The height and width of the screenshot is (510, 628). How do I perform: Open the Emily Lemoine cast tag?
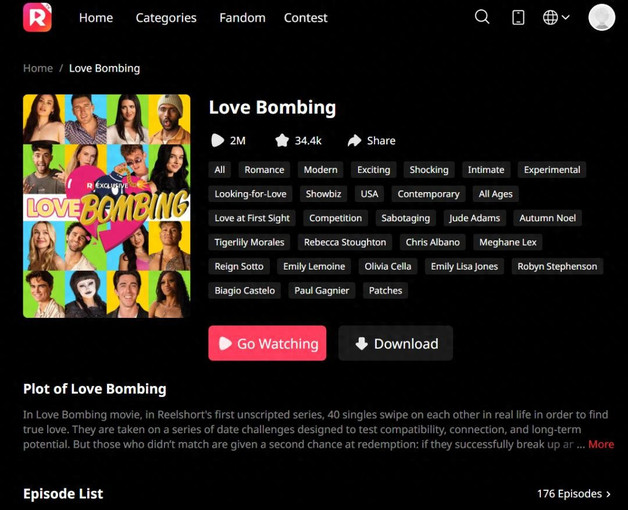[314, 266]
